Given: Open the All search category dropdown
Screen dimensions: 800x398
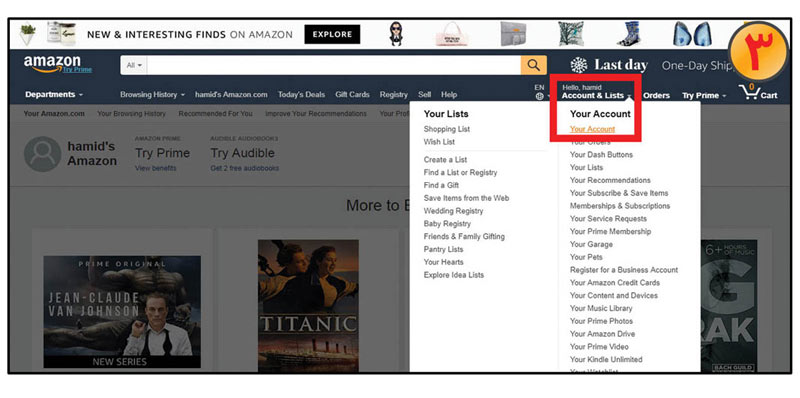Looking at the screenshot, I should click(134, 65).
